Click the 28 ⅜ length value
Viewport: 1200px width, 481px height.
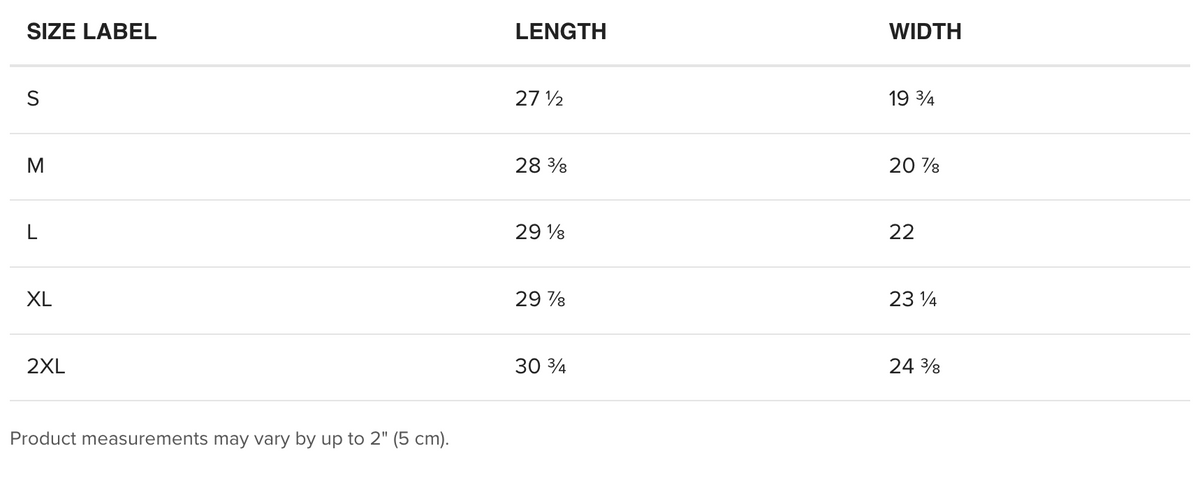pos(542,167)
